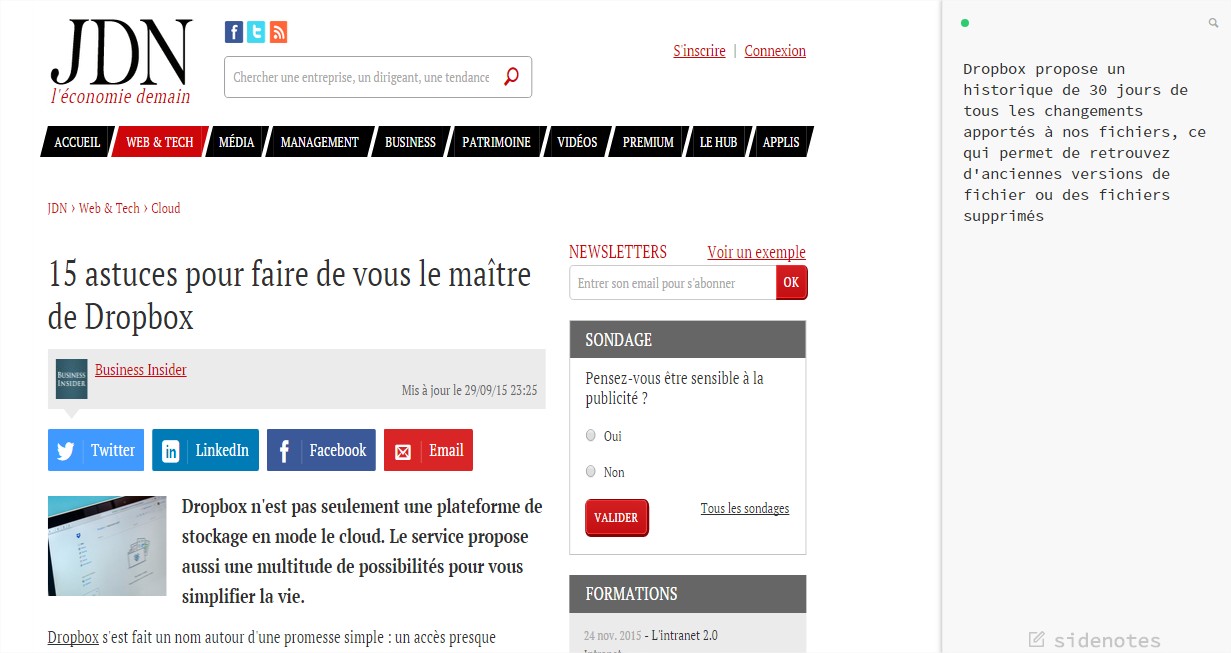Go to the Management menu tab

click(319, 142)
